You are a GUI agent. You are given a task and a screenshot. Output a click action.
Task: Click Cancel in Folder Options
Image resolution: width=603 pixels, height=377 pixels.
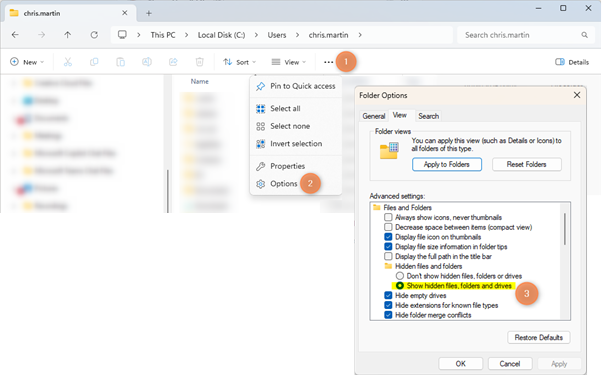click(510, 364)
